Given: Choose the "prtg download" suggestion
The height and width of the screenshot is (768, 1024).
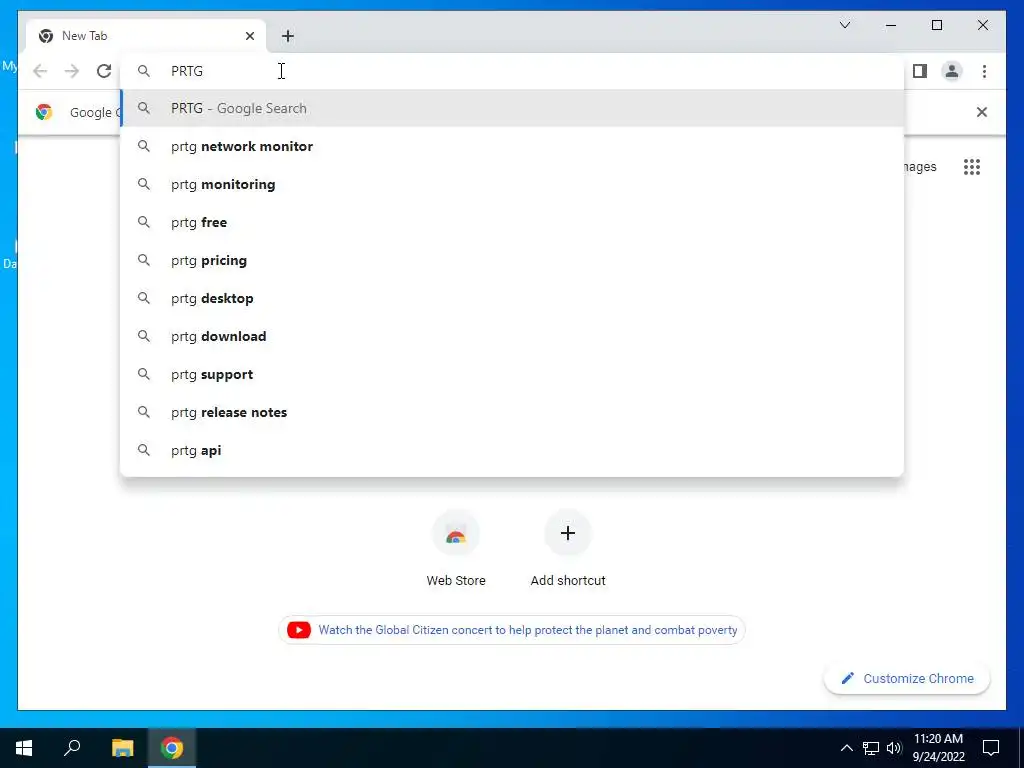Looking at the screenshot, I should (513, 336).
